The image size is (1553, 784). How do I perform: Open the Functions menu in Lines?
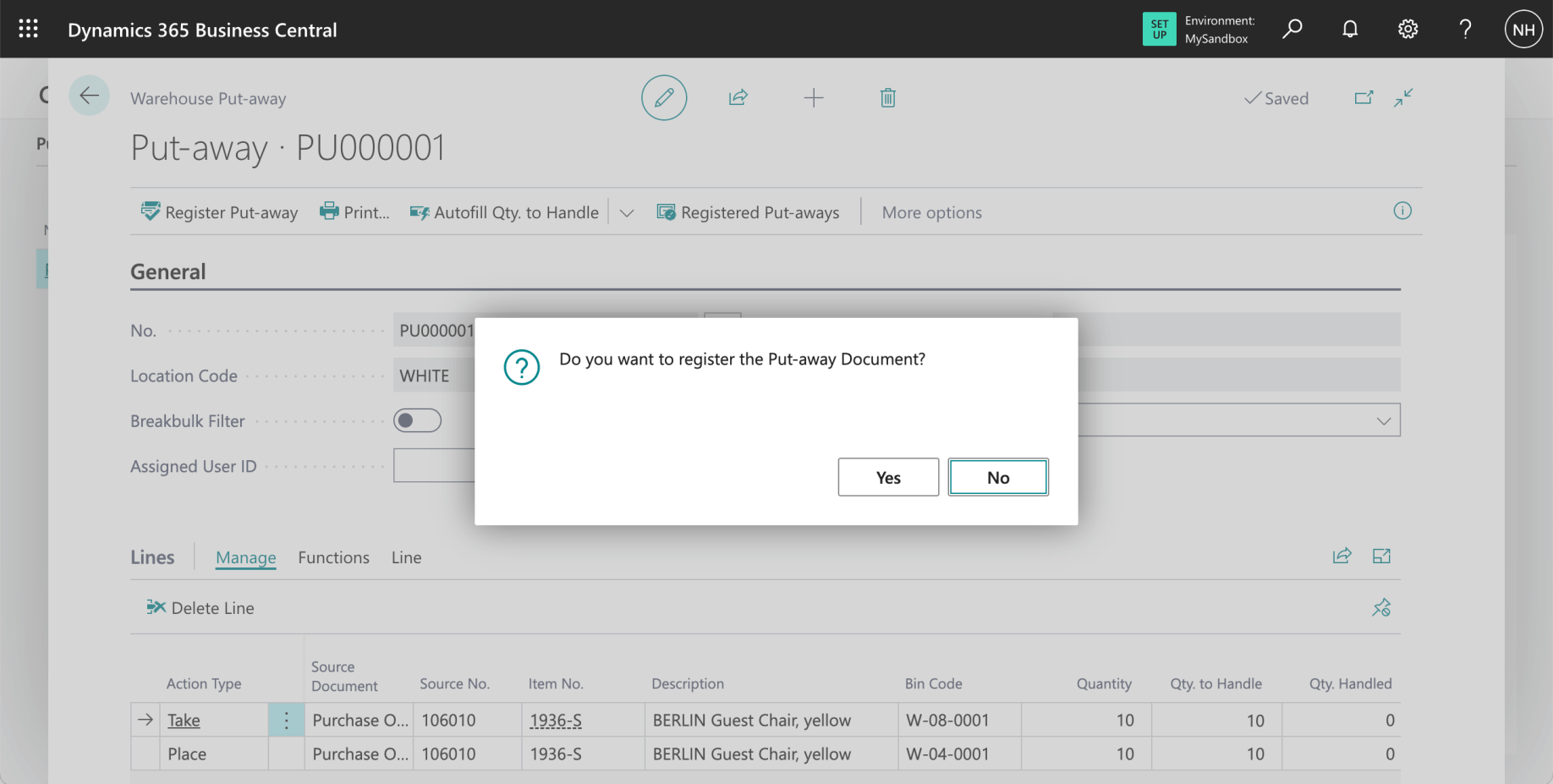(333, 557)
